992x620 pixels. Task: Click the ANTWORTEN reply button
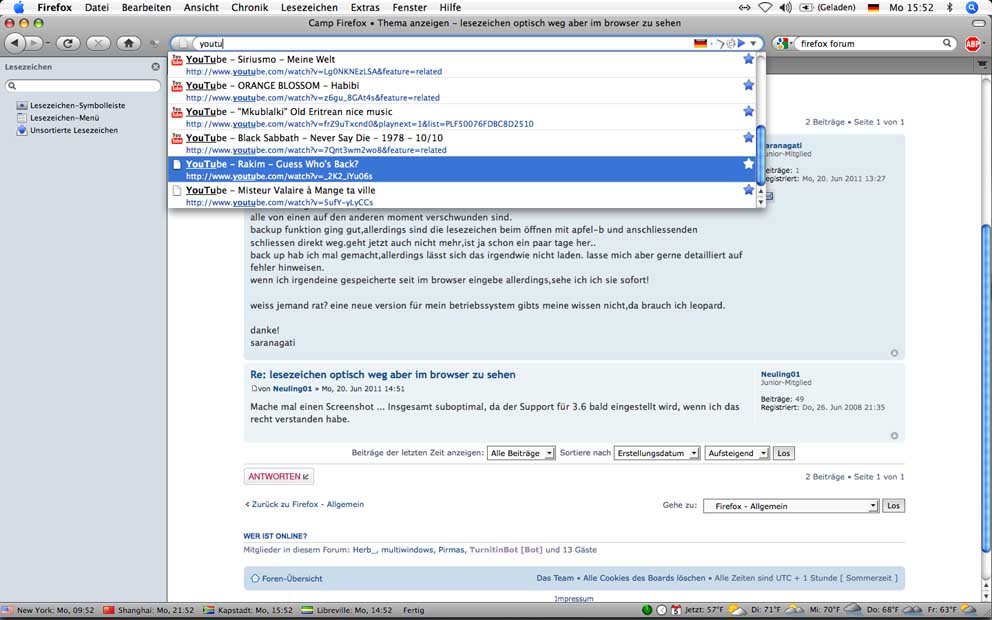coord(278,476)
